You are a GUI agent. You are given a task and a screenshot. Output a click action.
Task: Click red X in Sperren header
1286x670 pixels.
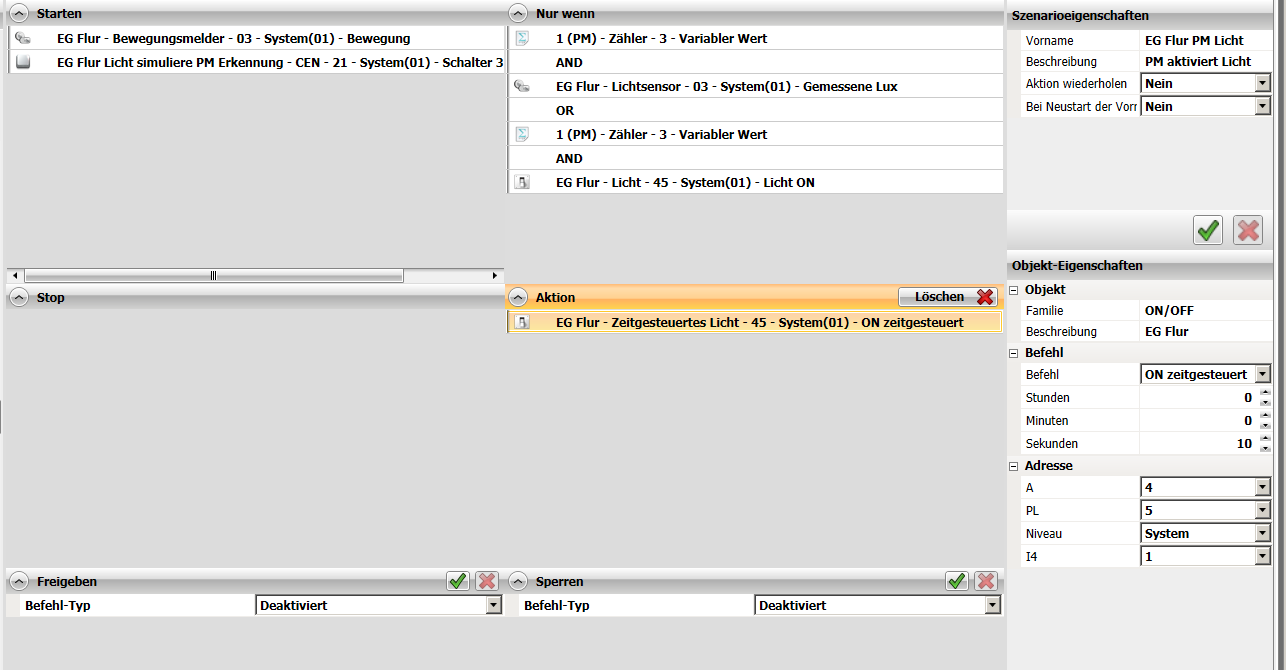[x=986, y=581]
